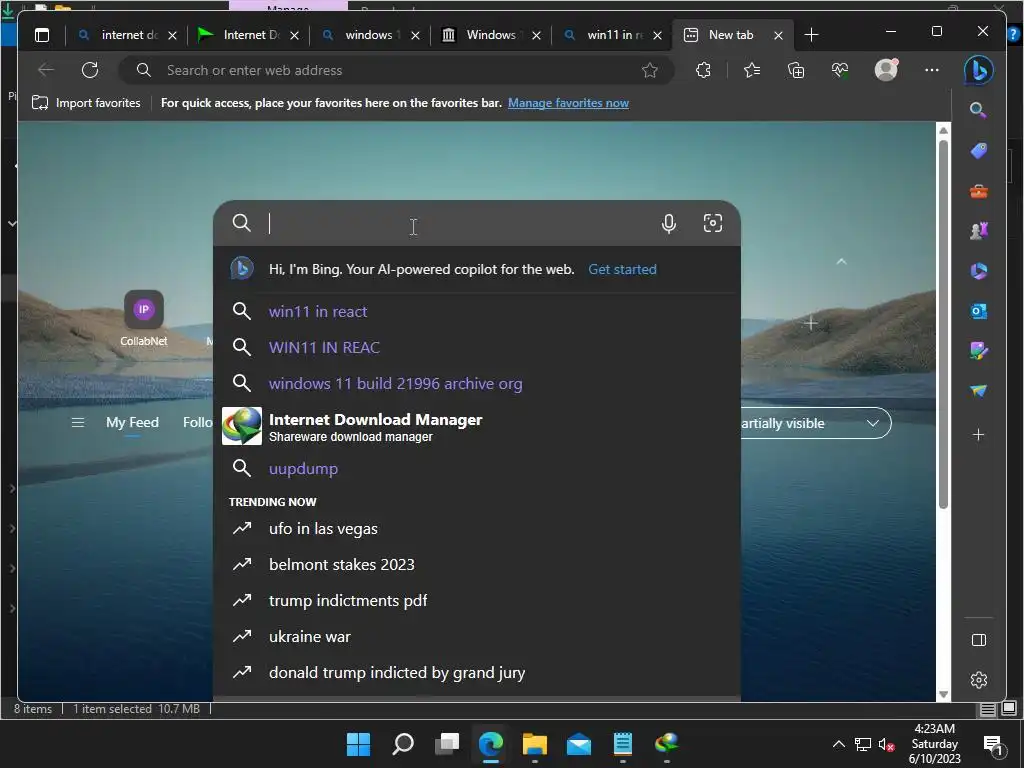The width and height of the screenshot is (1024, 768).
Task: Collapse quick links with up chevron
Action: coord(841,262)
